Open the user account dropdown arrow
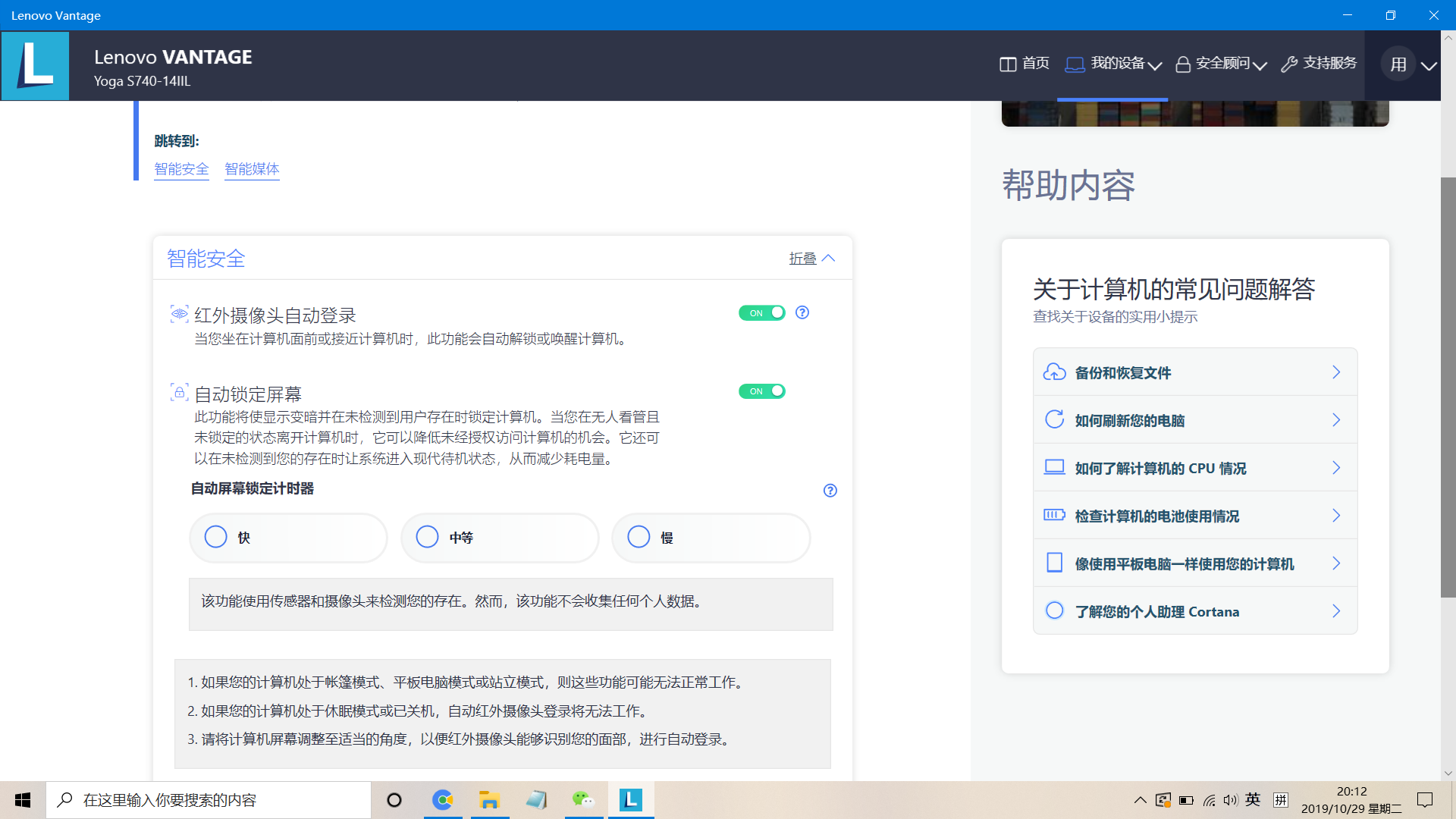 pos(1429,66)
